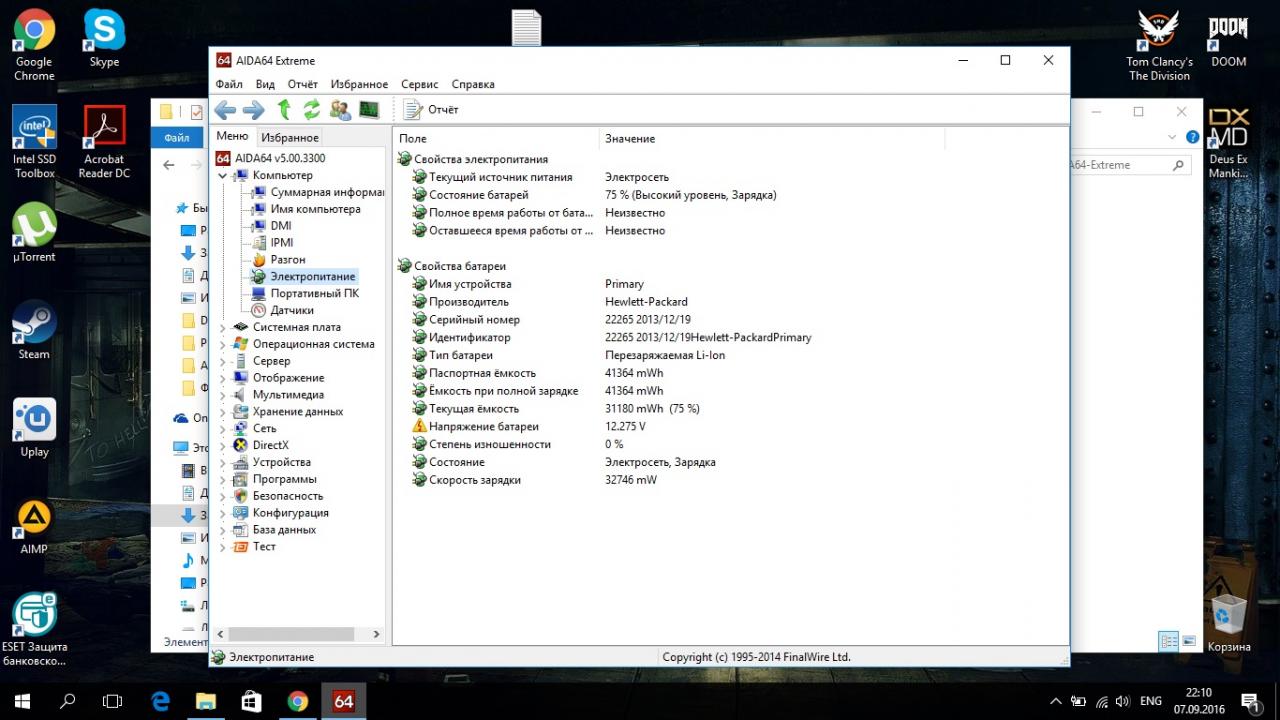Open the Справка menu
This screenshot has width=1280, height=720.
click(473, 85)
